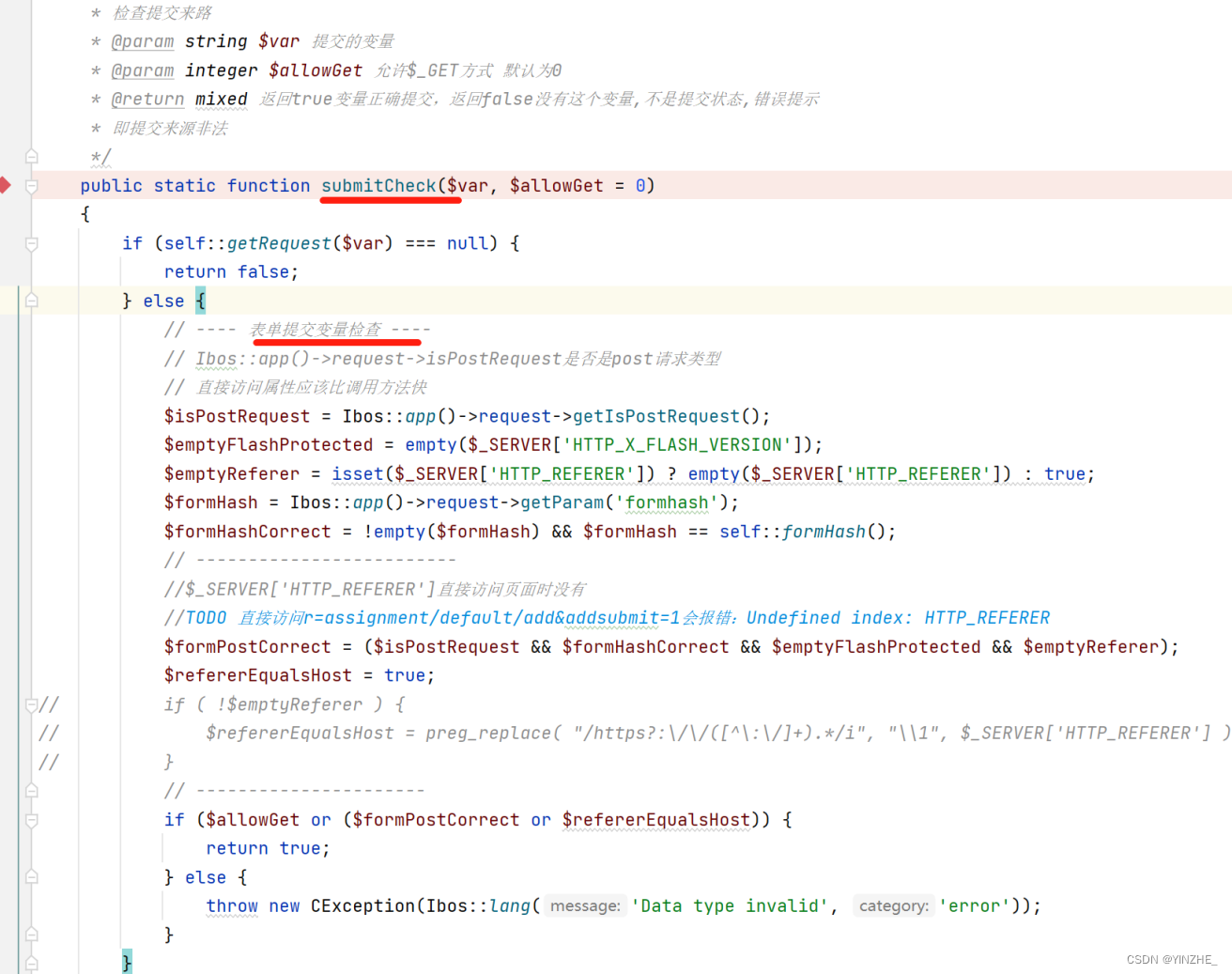Click the 'throw' keyword
Viewport: 1232px width, 974px height.
tap(232, 906)
